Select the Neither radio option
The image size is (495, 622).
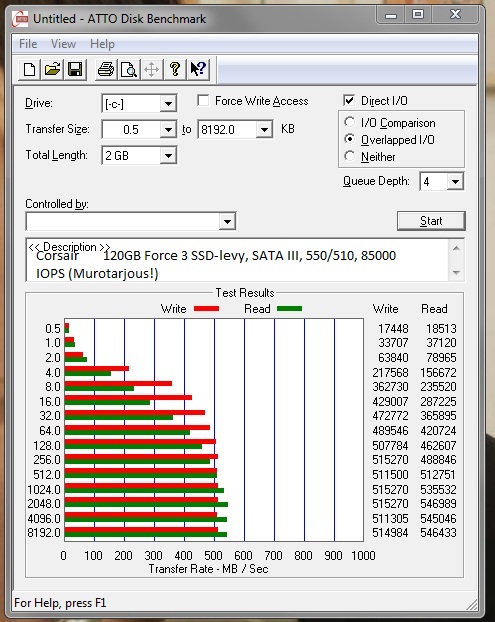pyautogui.click(x=349, y=156)
